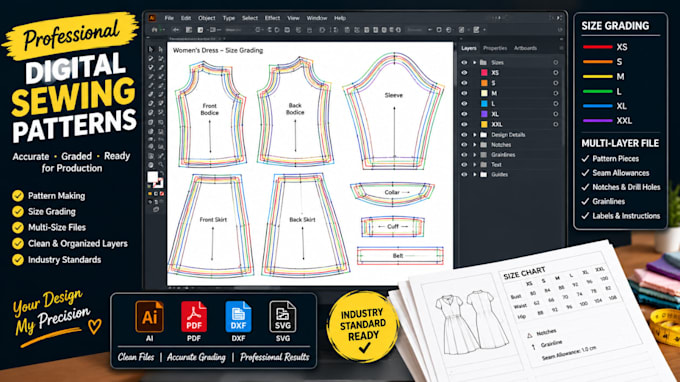
Task: Click the 'Collar' pattern piece label
Action: [x=392, y=192]
